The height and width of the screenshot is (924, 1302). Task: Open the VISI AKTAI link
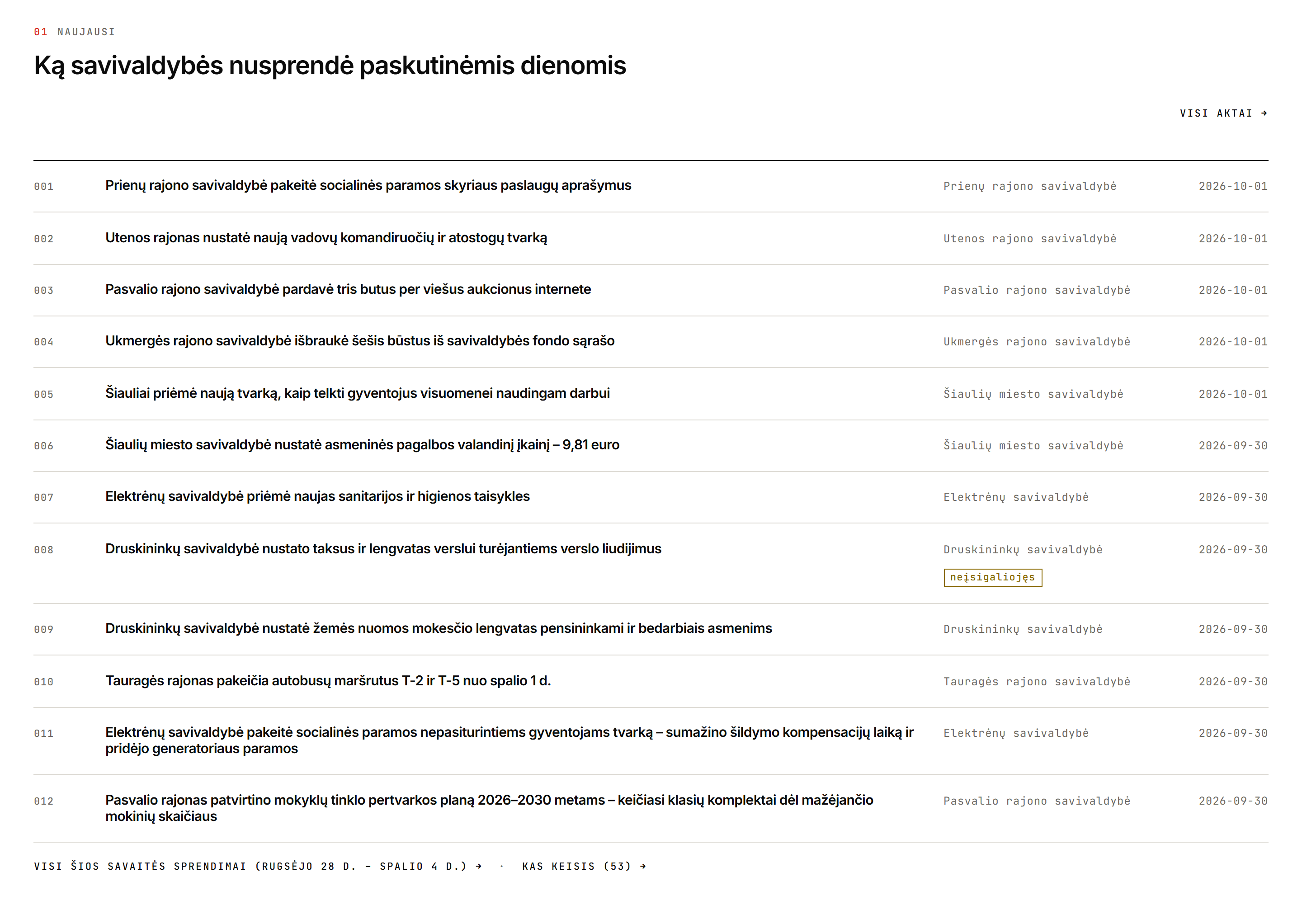click(1223, 113)
